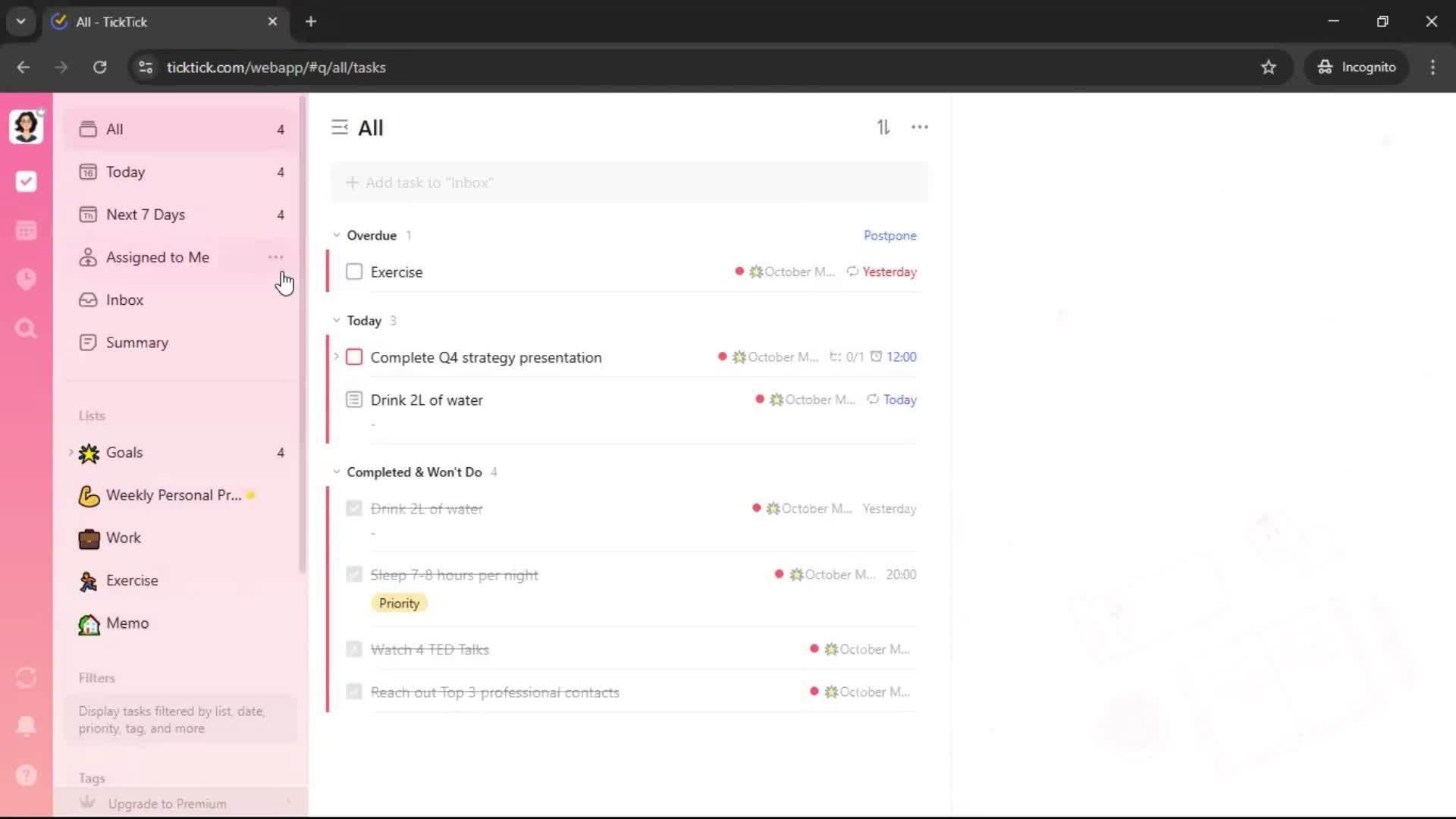Toggle the sidebar with the hamburger icon
Screen dimensions: 1456x819
340,127
